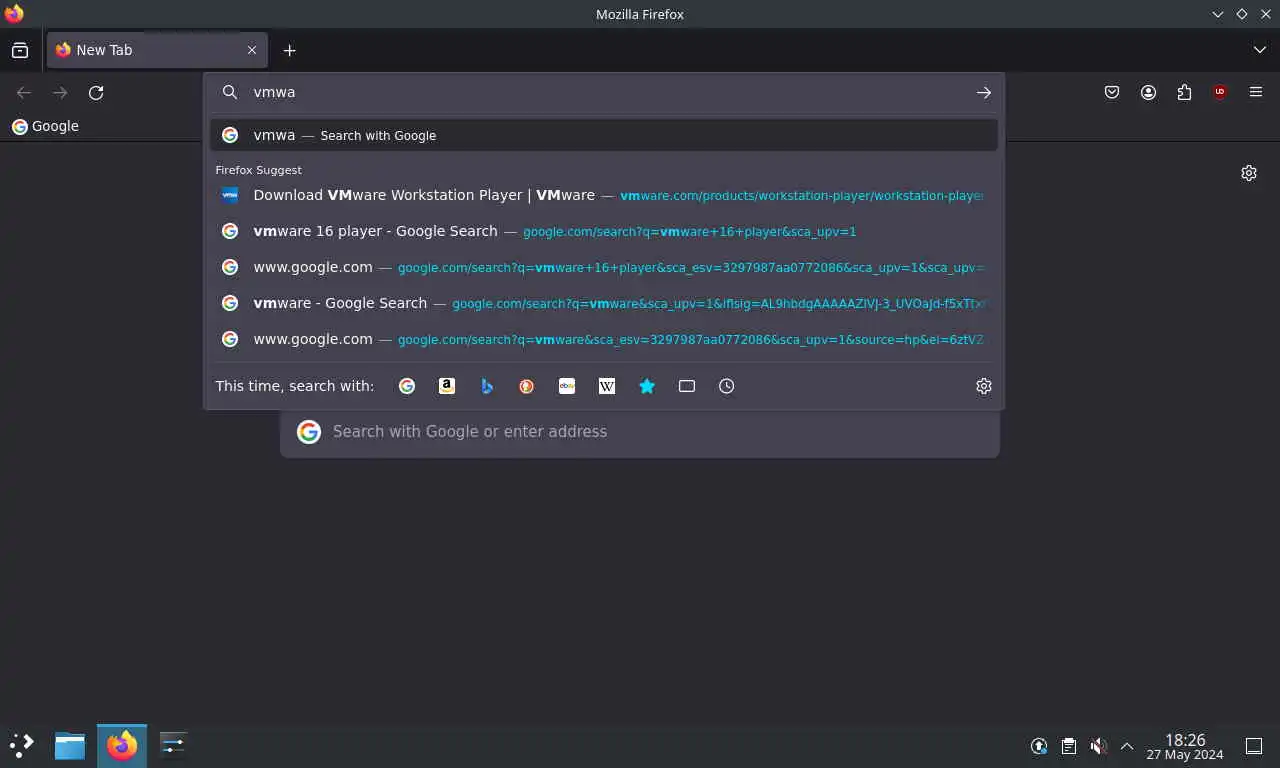Choose 'vmwa — Search with Google' suggestion
Screen dimensions: 1280x768
[604, 135]
